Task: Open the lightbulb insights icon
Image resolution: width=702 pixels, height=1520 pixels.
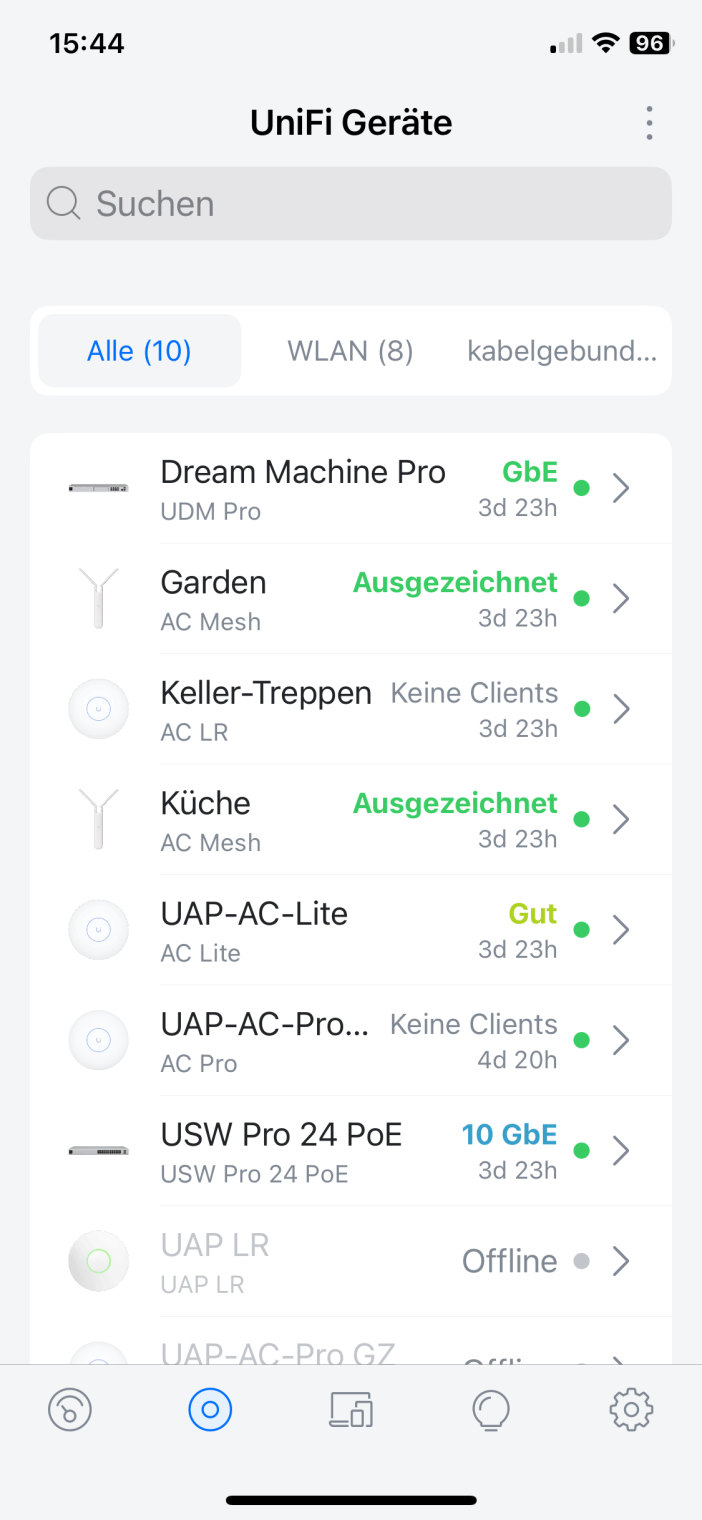Action: (491, 1410)
